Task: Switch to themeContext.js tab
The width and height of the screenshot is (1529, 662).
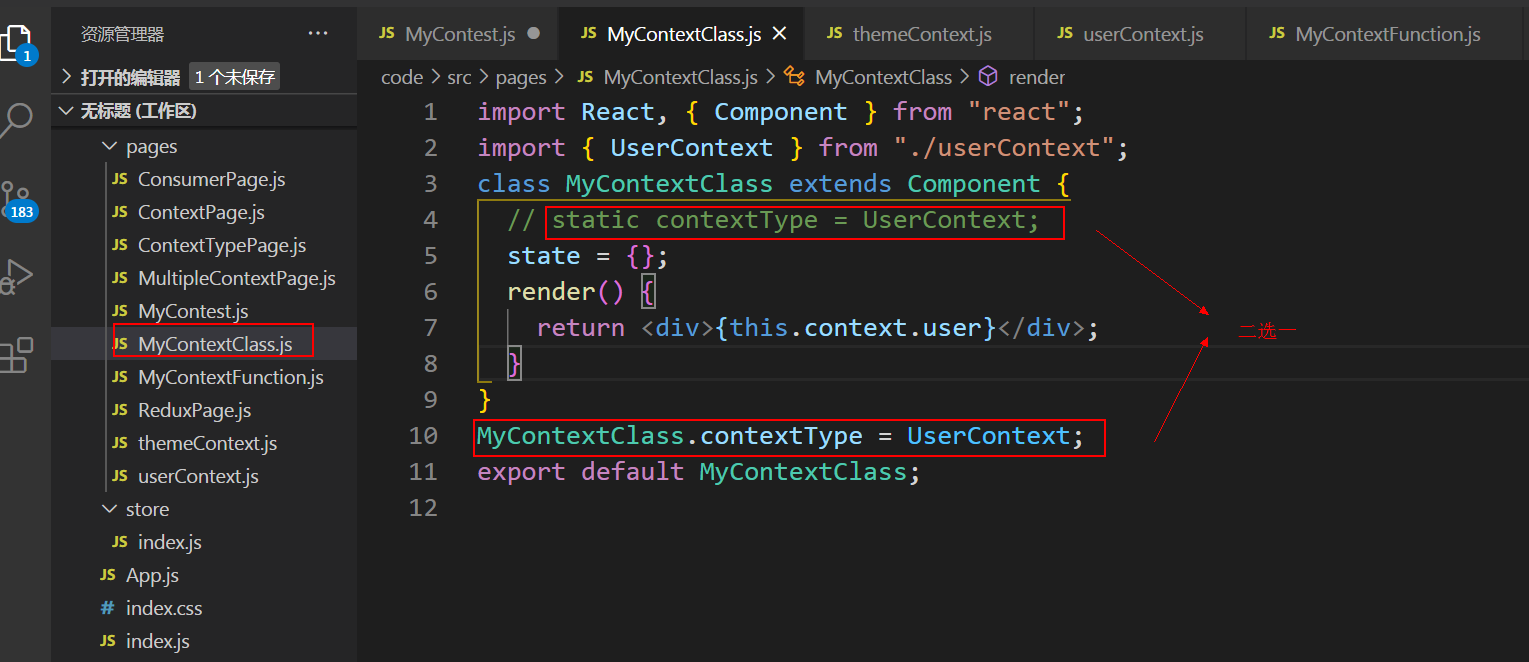Action: 921,34
